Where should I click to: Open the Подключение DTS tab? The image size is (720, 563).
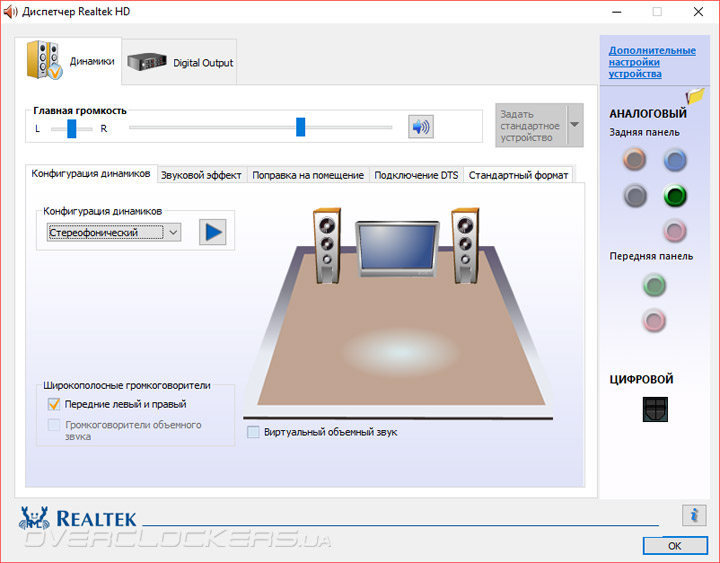(416, 175)
